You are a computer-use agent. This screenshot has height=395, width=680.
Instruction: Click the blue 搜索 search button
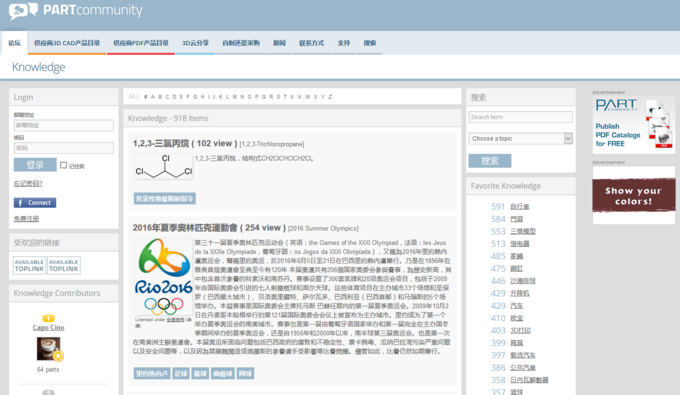point(490,161)
